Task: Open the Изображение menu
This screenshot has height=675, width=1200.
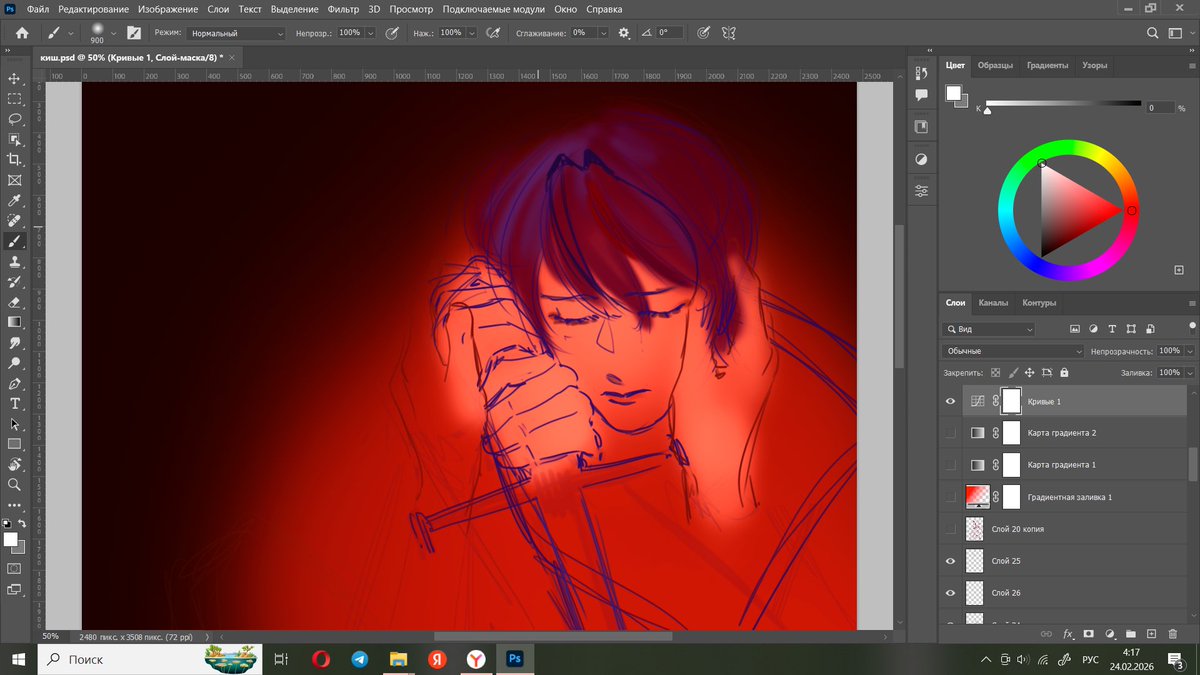Action: pos(167,9)
